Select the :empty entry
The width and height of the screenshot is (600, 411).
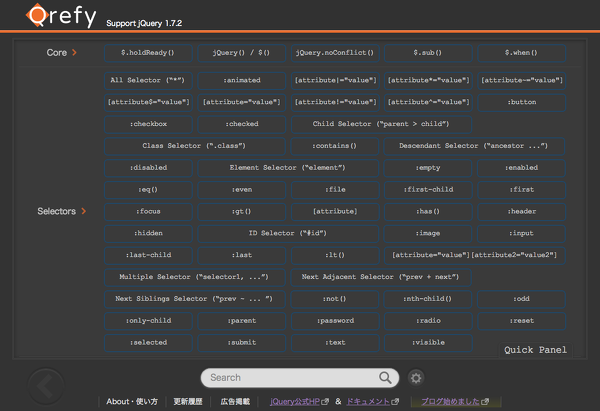pos(428,168)
